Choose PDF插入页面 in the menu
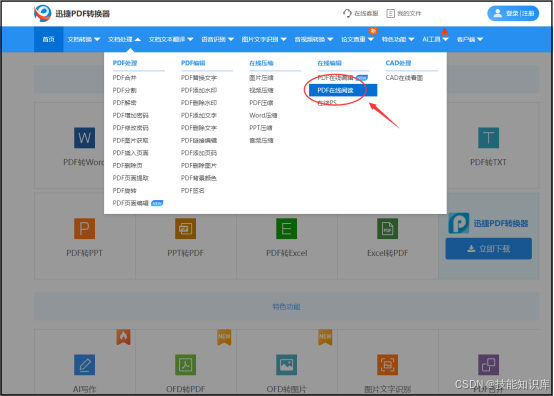Screen dimensions: 554x396 [x=130, y=153]
